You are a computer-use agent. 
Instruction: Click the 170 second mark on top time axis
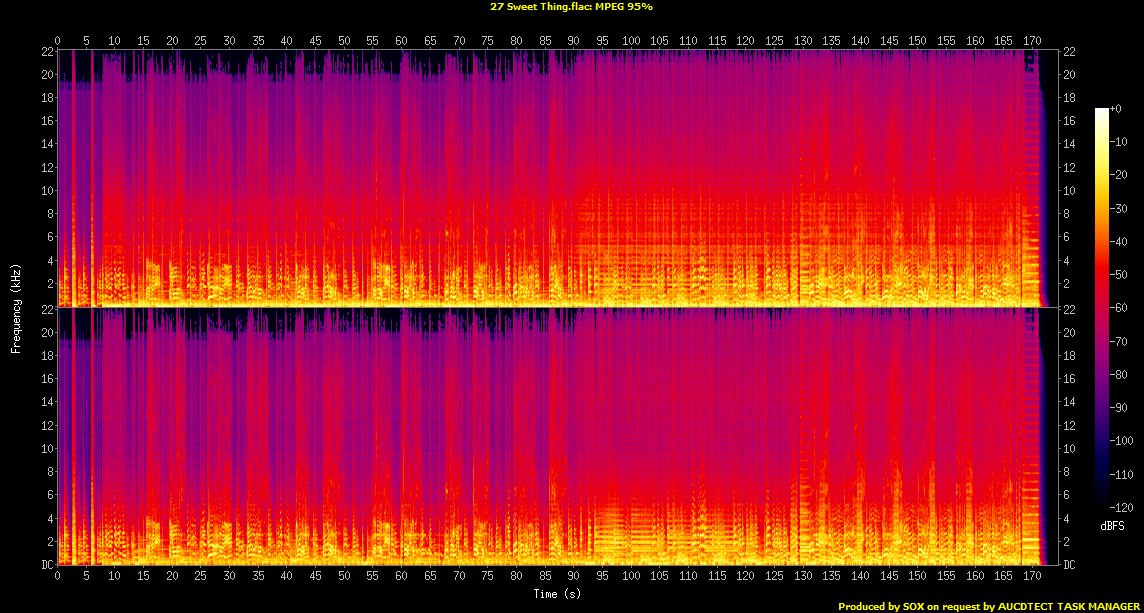(1031, 41)
